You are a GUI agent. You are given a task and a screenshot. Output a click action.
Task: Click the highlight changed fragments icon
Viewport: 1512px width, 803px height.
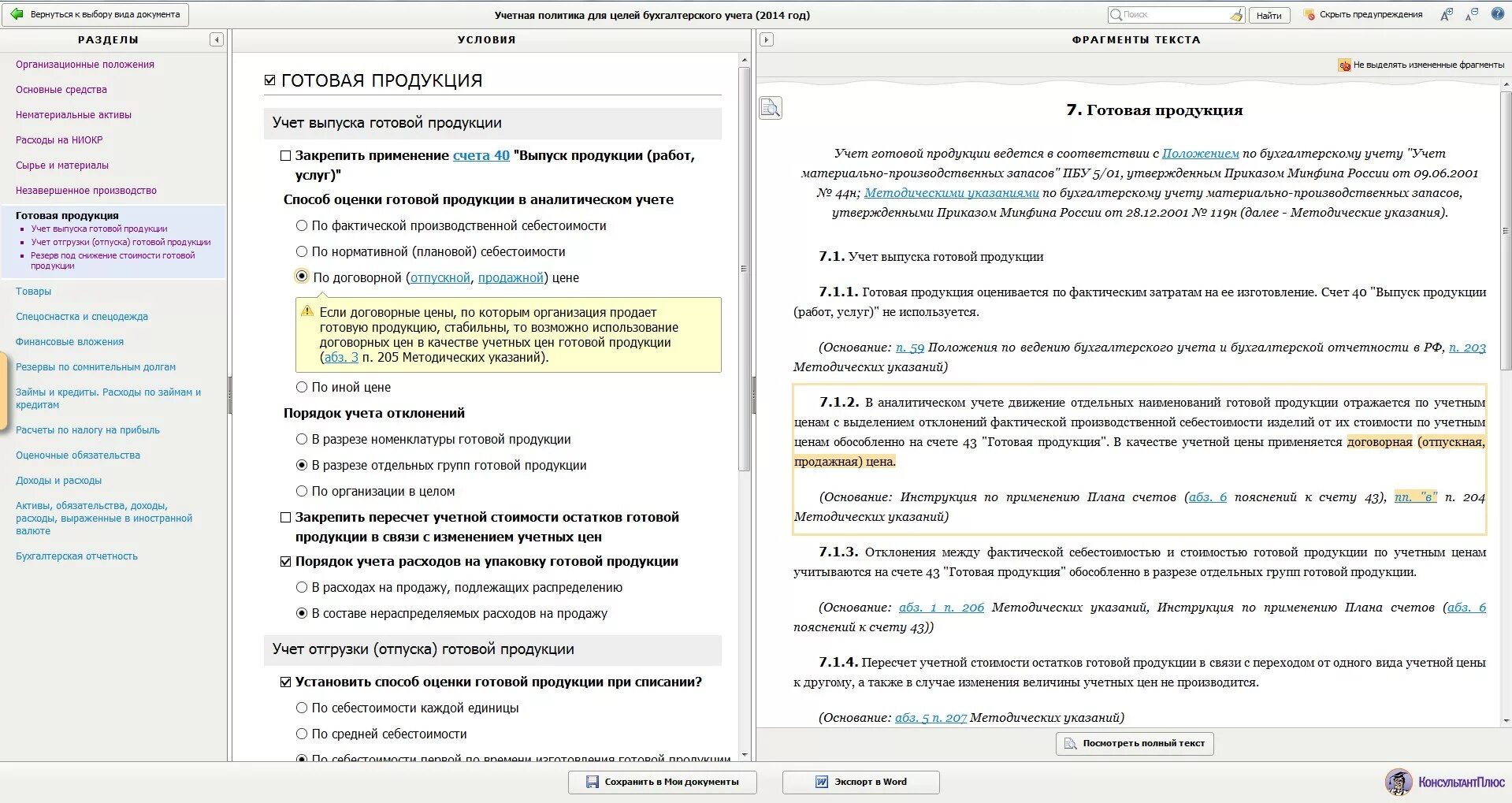(1344, 65)
